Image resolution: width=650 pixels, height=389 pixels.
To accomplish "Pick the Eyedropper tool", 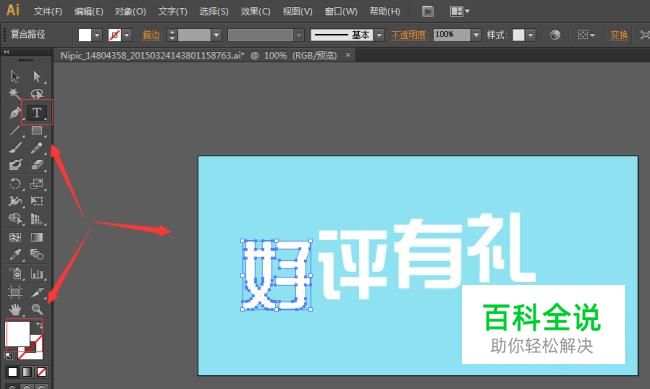I will 15,255.
